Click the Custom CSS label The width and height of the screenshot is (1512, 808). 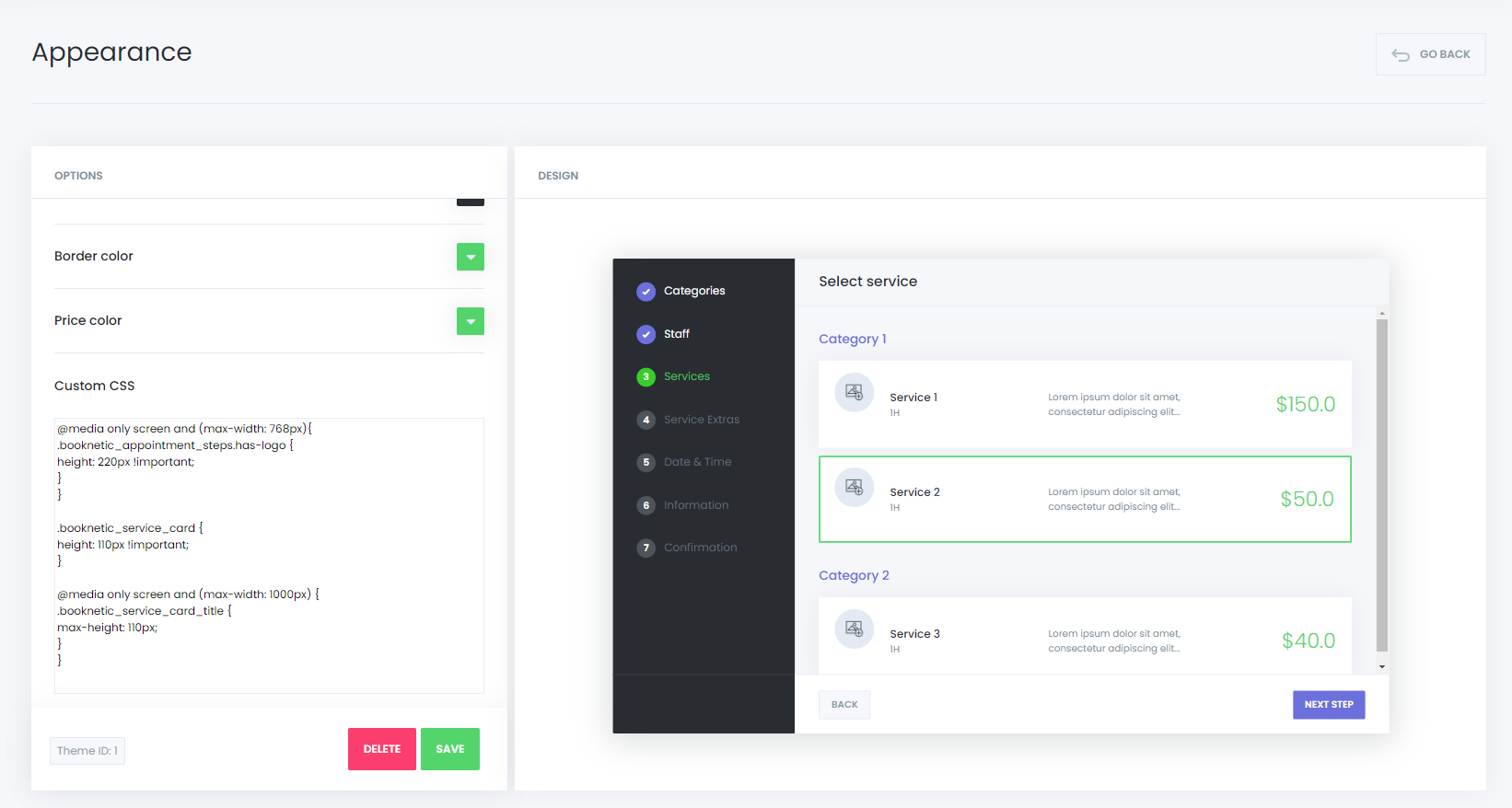[x=95, y=386]
